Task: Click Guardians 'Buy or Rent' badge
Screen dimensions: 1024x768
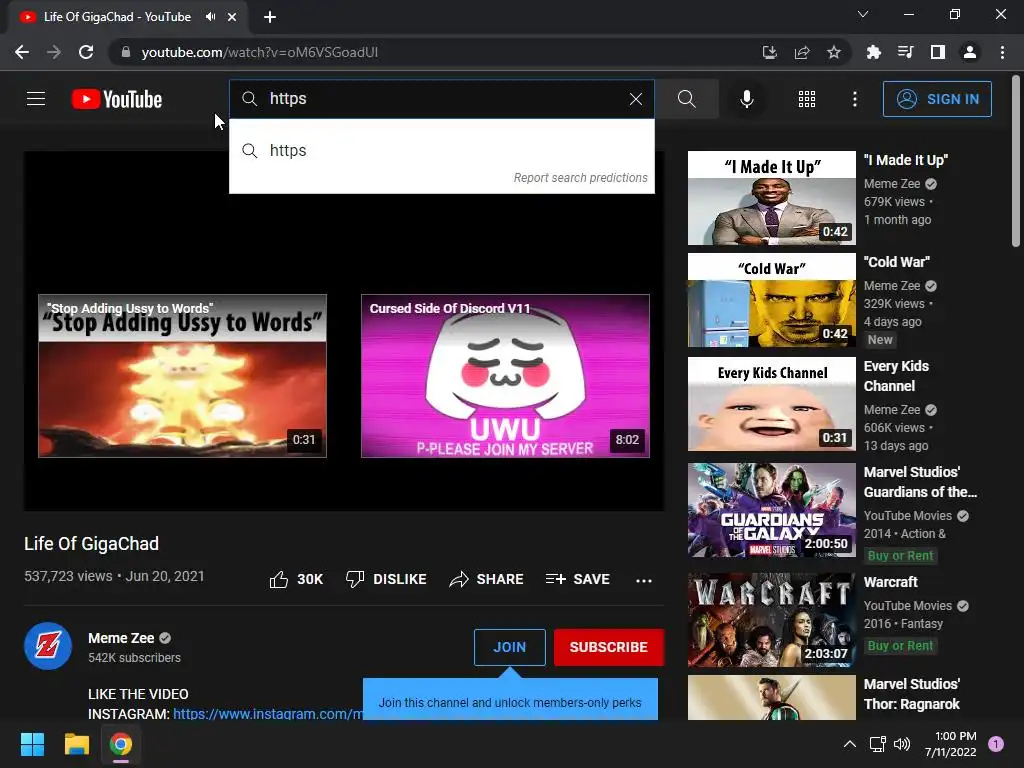Action: [x=901, y=555]
